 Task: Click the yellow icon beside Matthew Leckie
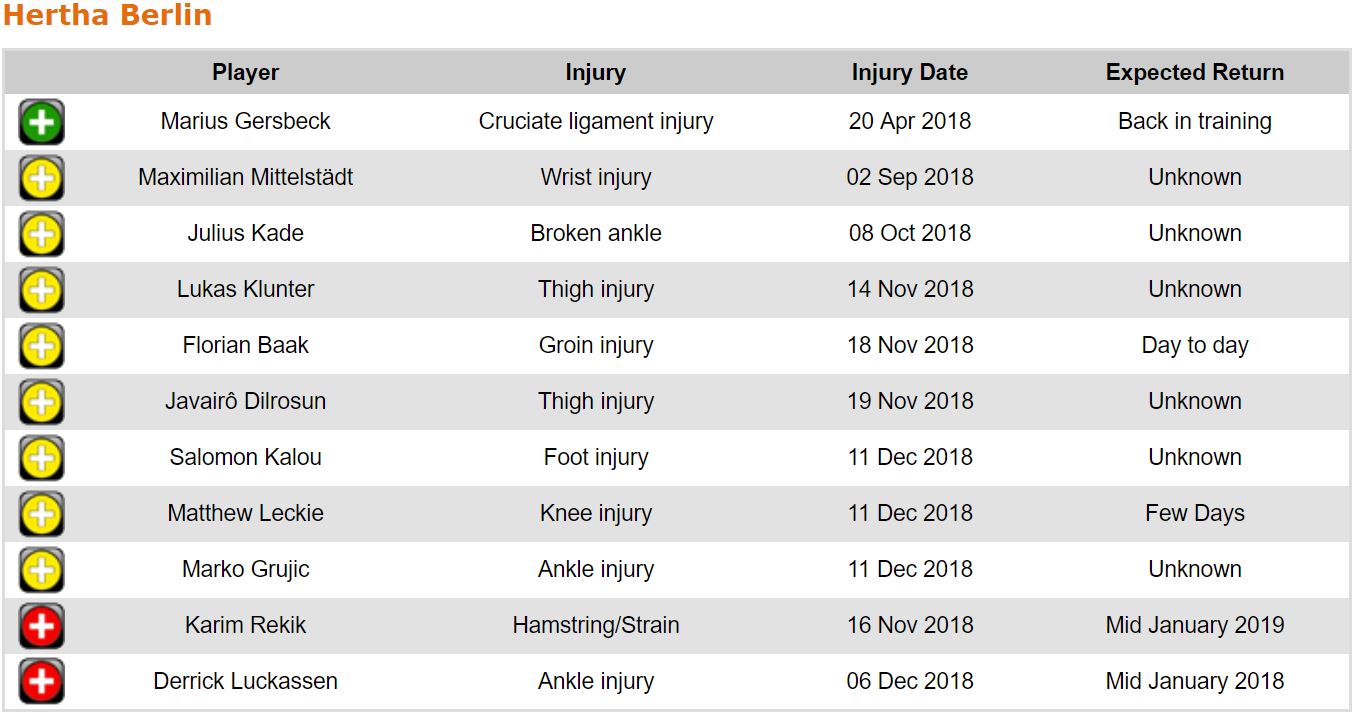pyautogui.click(x=41, y=515)
